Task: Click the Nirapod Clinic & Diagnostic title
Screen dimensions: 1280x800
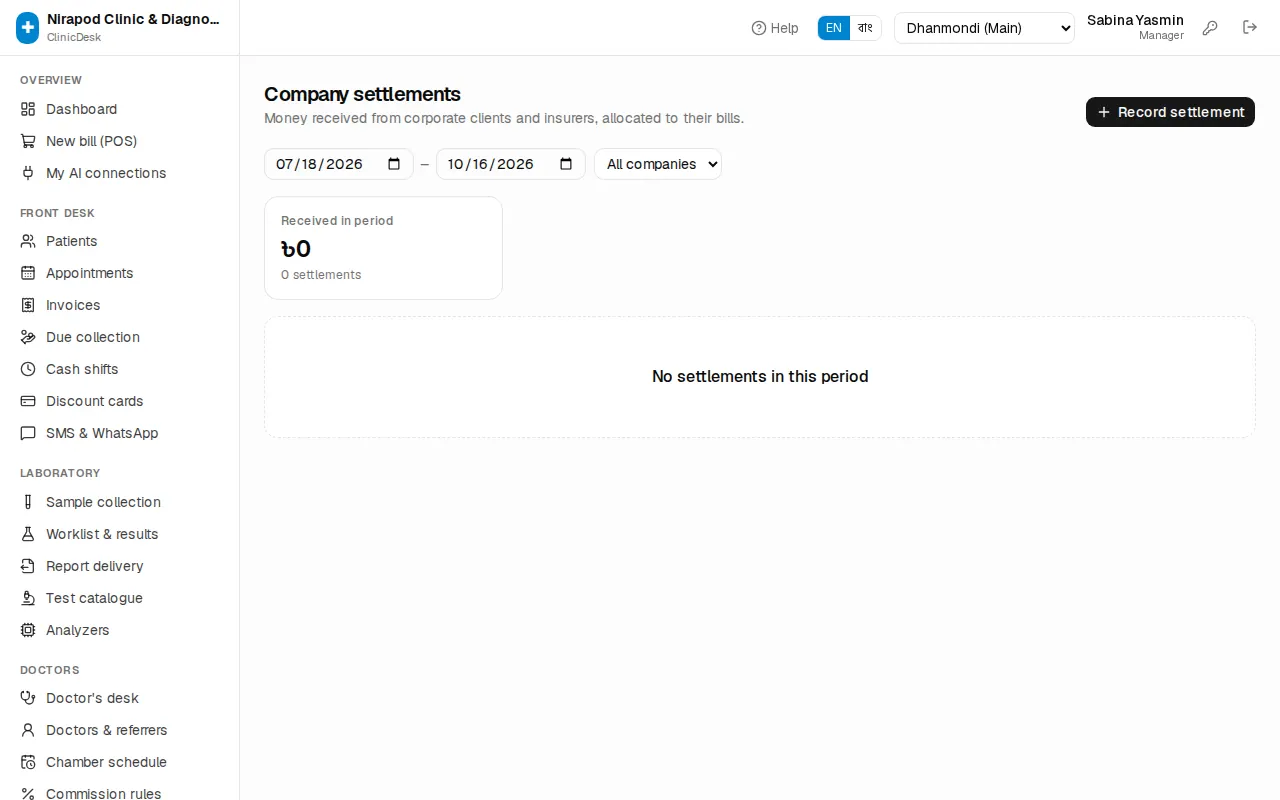Action: (x=133, y=19)
